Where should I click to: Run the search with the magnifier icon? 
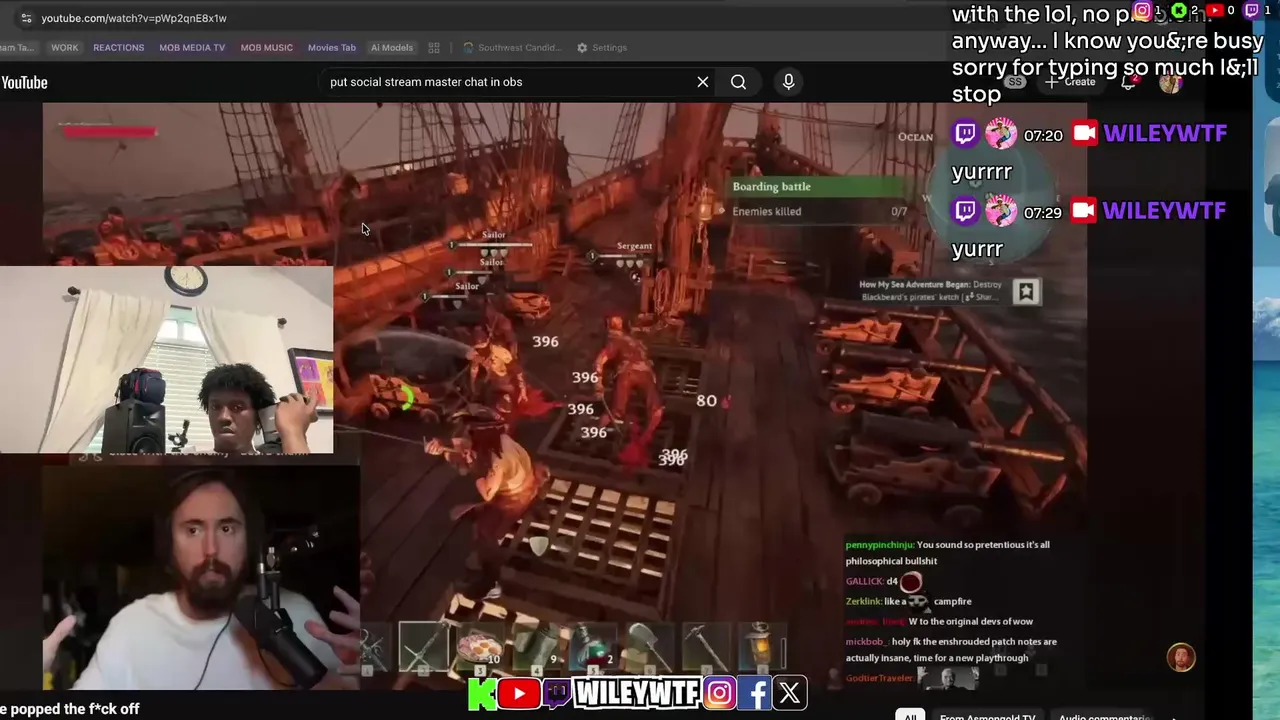(738, 82)
